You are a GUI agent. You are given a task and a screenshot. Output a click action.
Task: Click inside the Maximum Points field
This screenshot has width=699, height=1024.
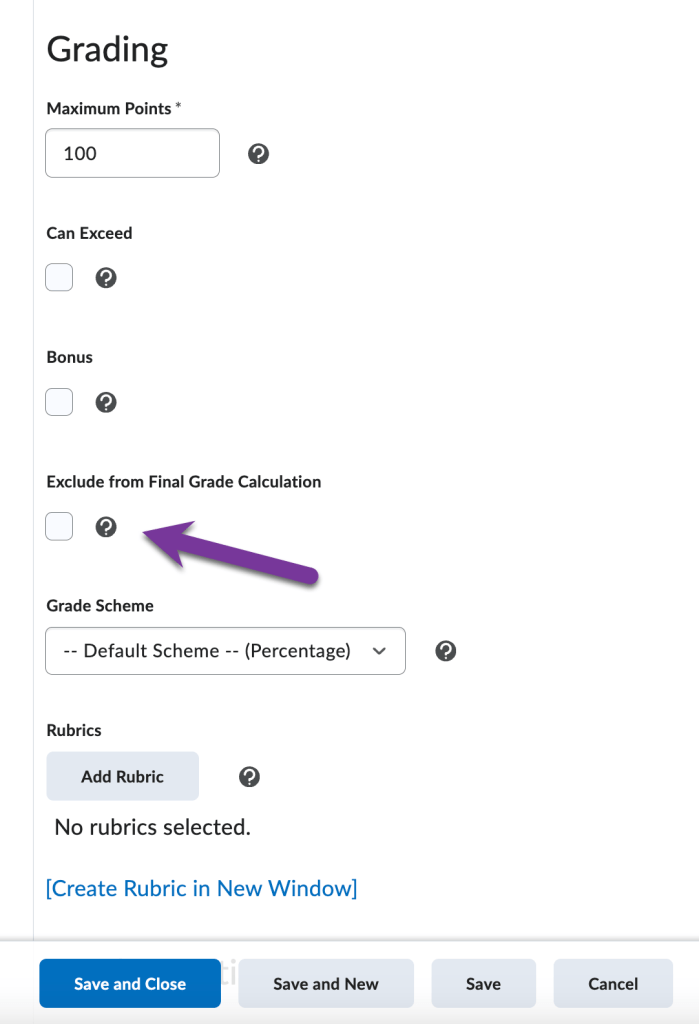pyautogui.click(x=131, y=153)
